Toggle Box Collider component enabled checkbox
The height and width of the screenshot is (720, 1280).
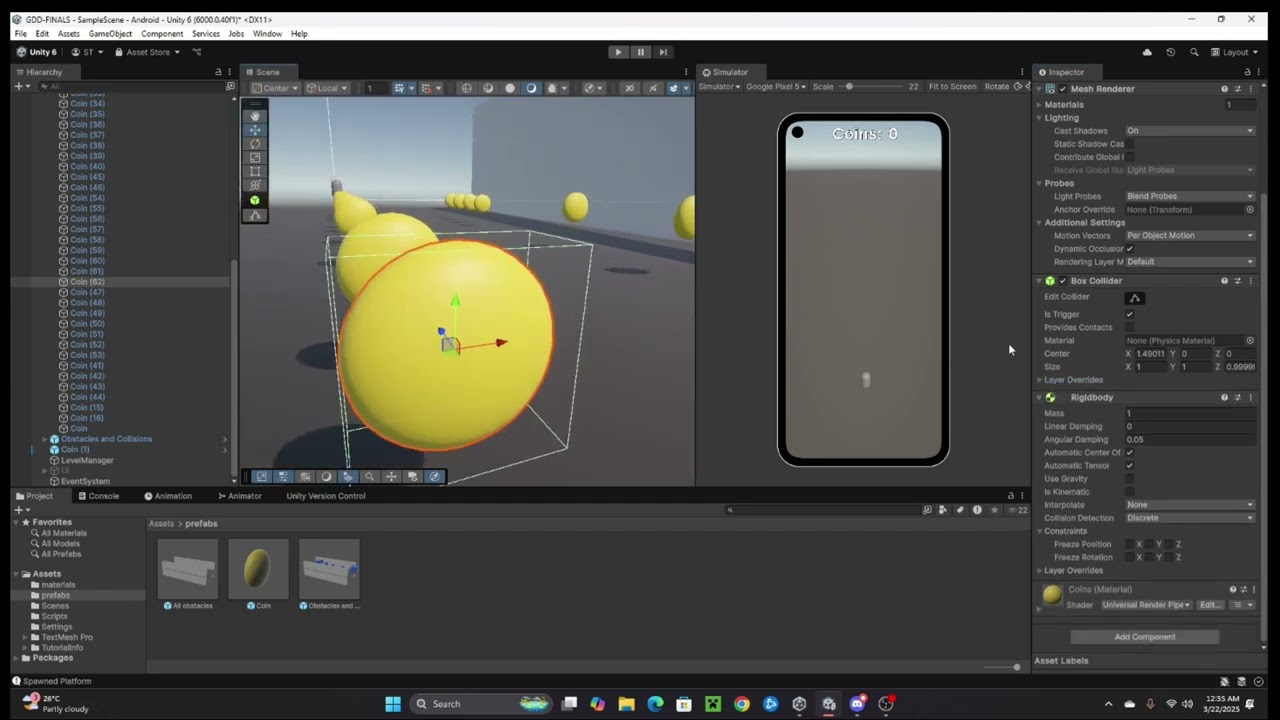pyautogui.click(x=1063, y=281)
